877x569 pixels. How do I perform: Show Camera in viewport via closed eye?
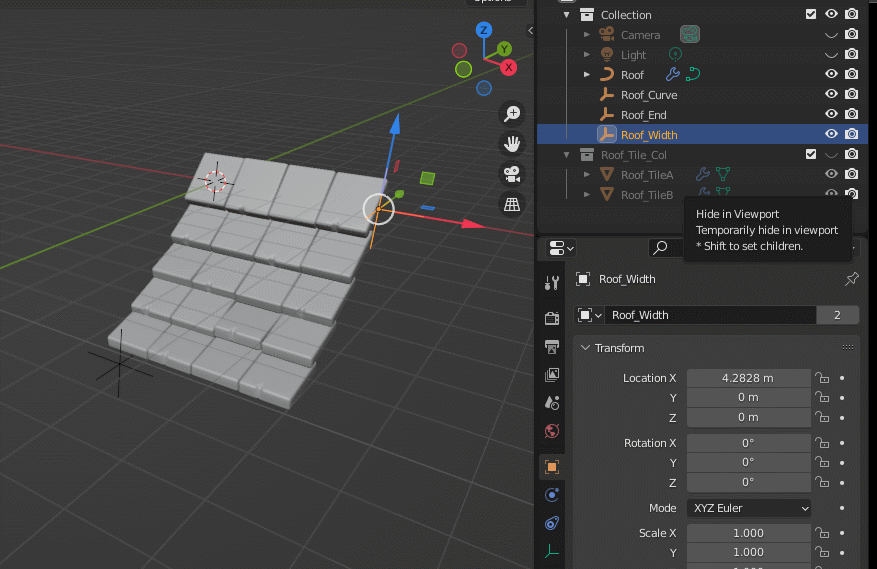pos(832,35)
